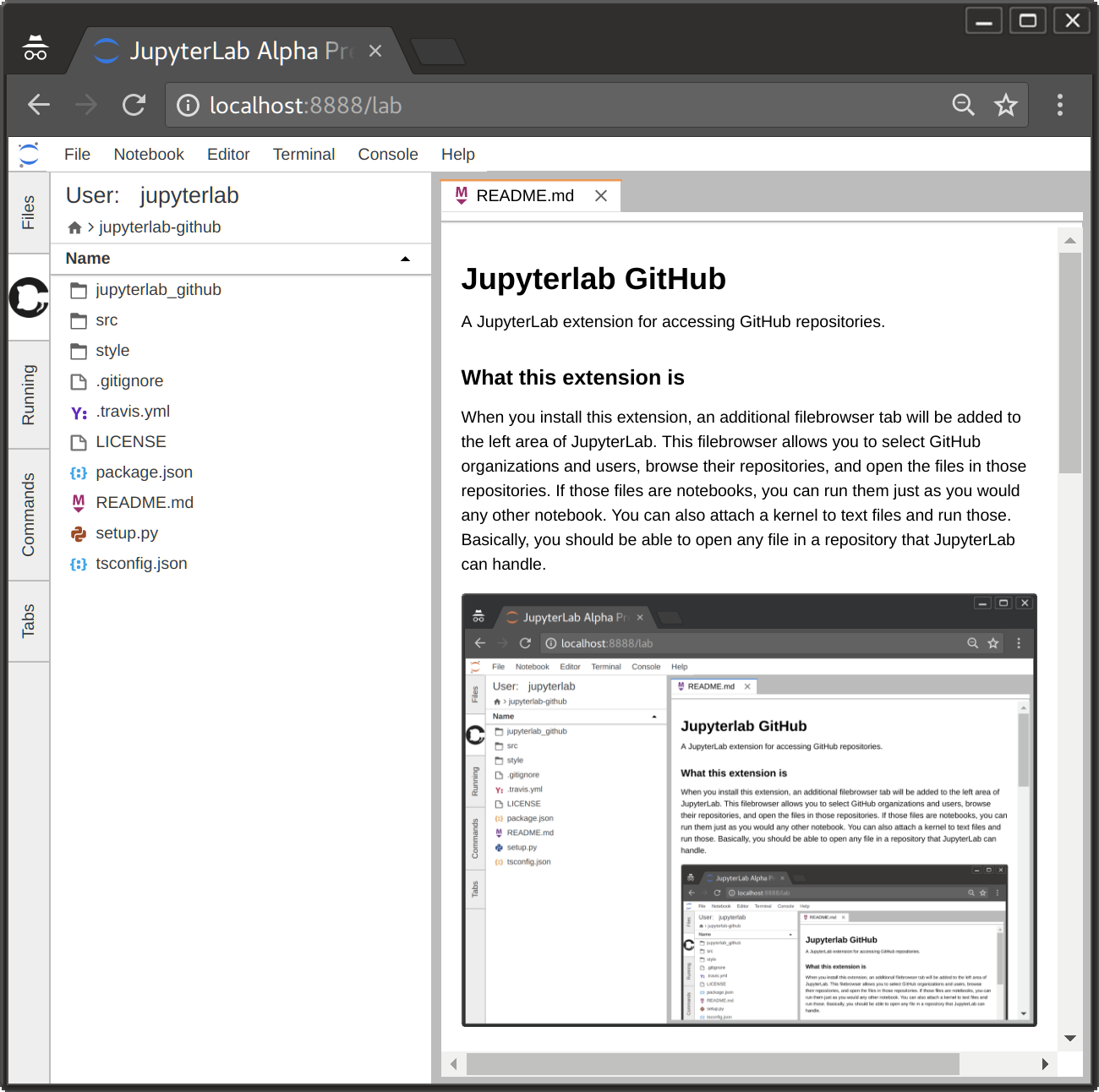The image size is (1099, 1092).
Task: Click the .gitignore file icon
Action: click(79, 381)
